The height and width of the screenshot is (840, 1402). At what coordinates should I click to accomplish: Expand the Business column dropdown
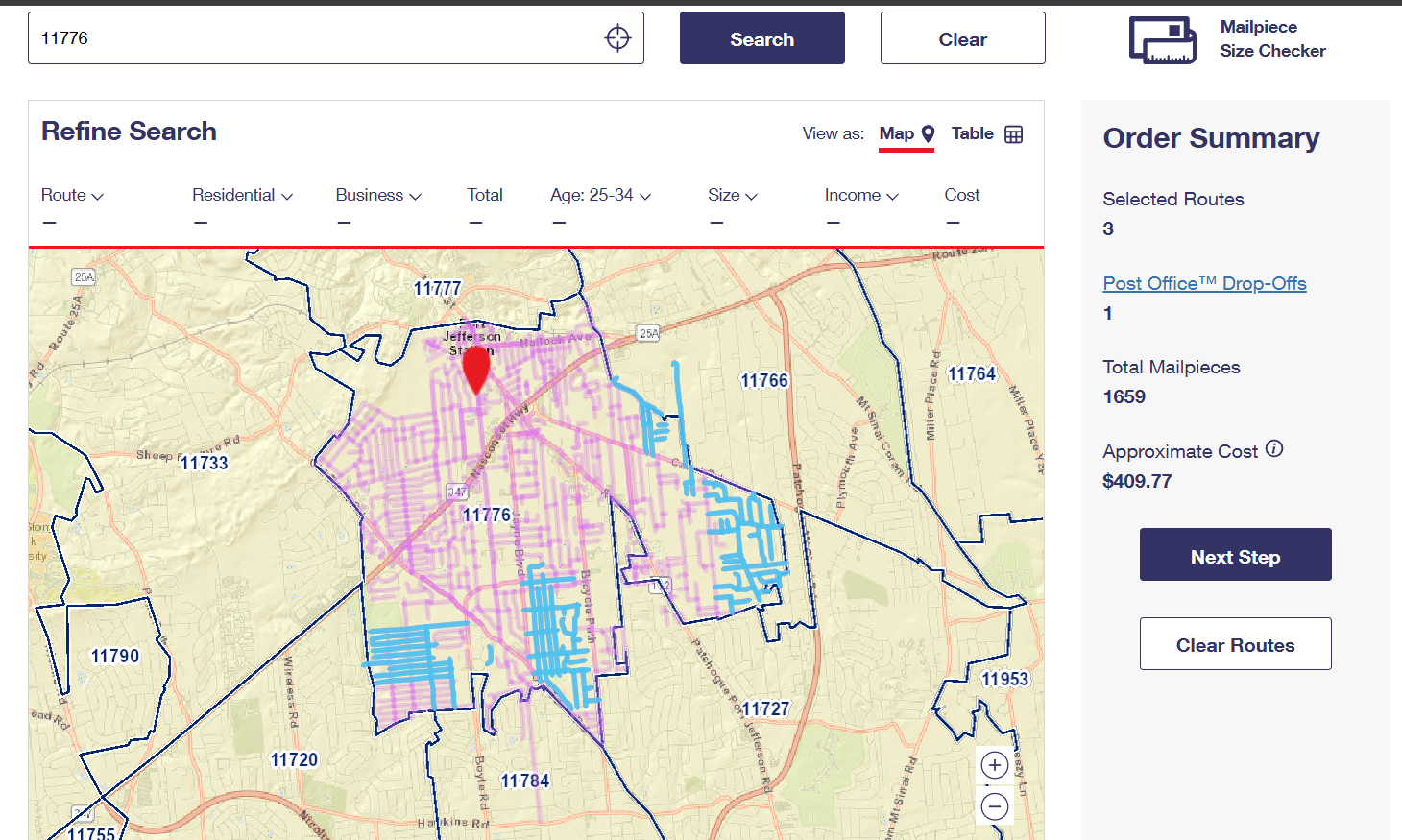click(378, 195)
